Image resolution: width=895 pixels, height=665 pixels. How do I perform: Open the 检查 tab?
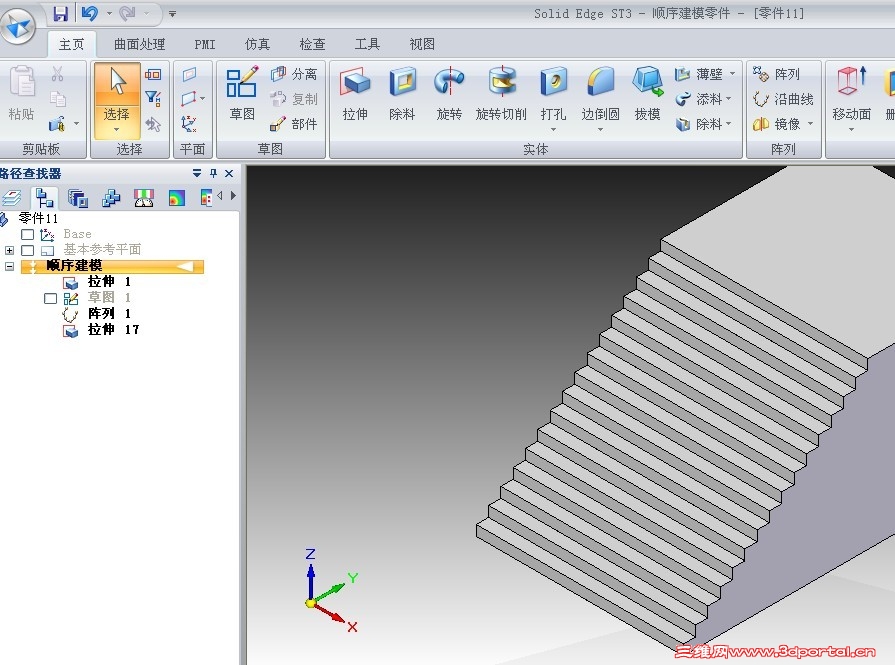(x=312, y=44)
